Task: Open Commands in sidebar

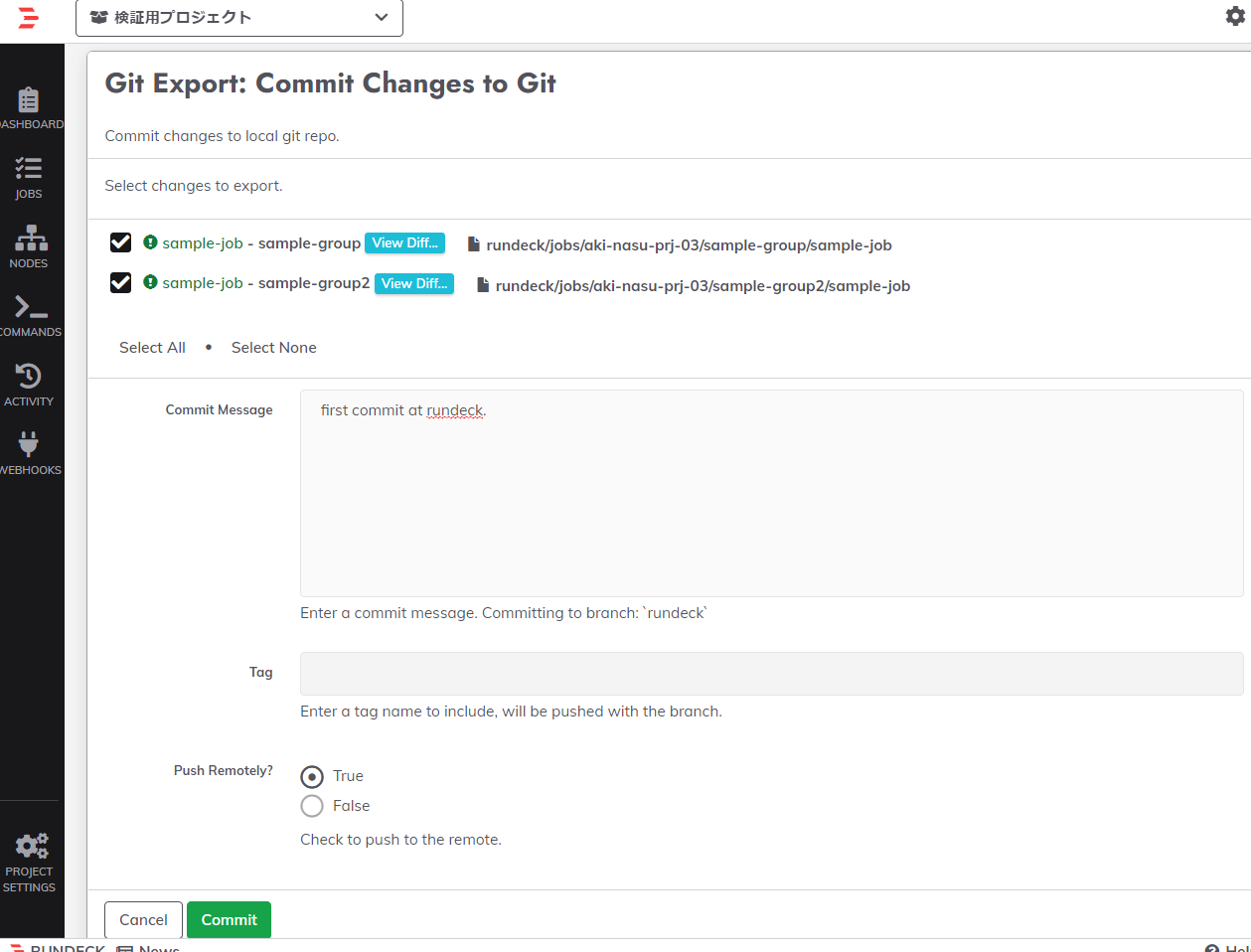Action: tap(30, 307)
